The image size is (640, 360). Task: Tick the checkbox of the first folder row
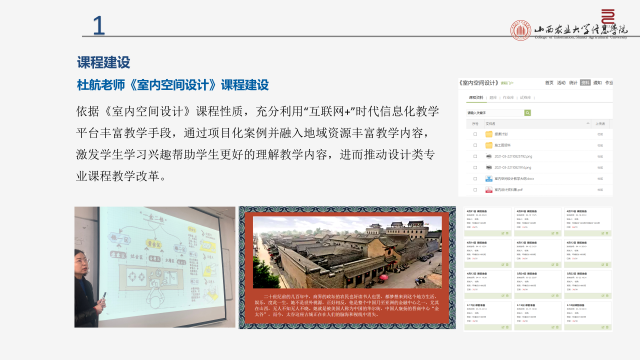coord(475,134)
